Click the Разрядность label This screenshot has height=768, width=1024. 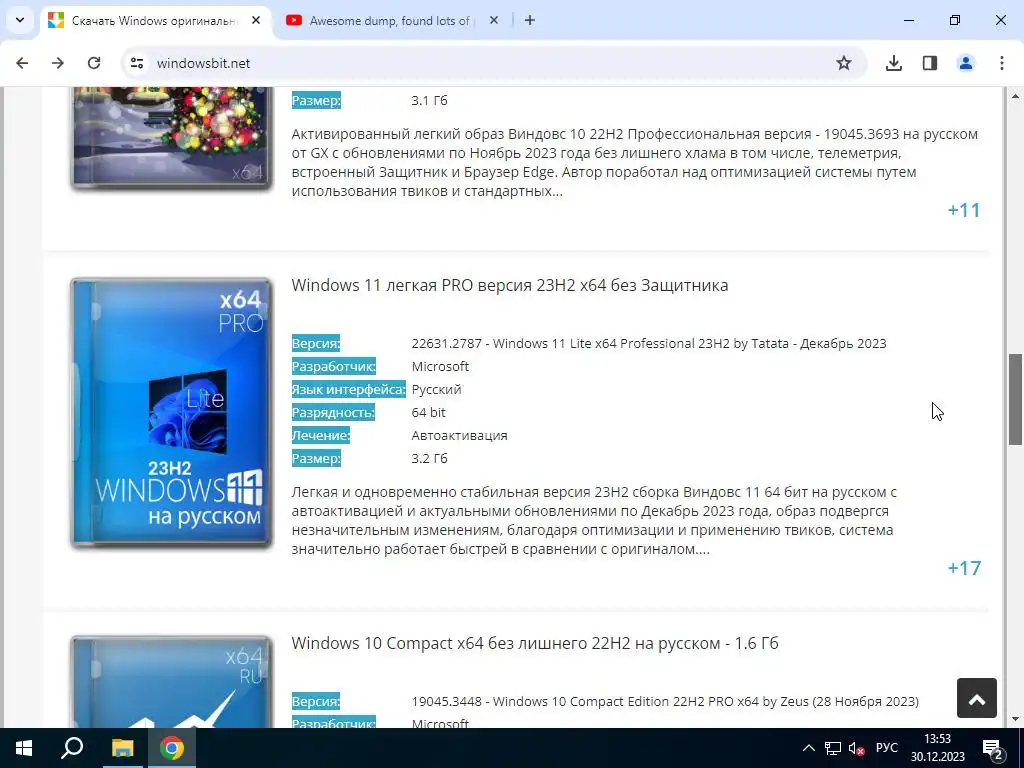[333, 413]
